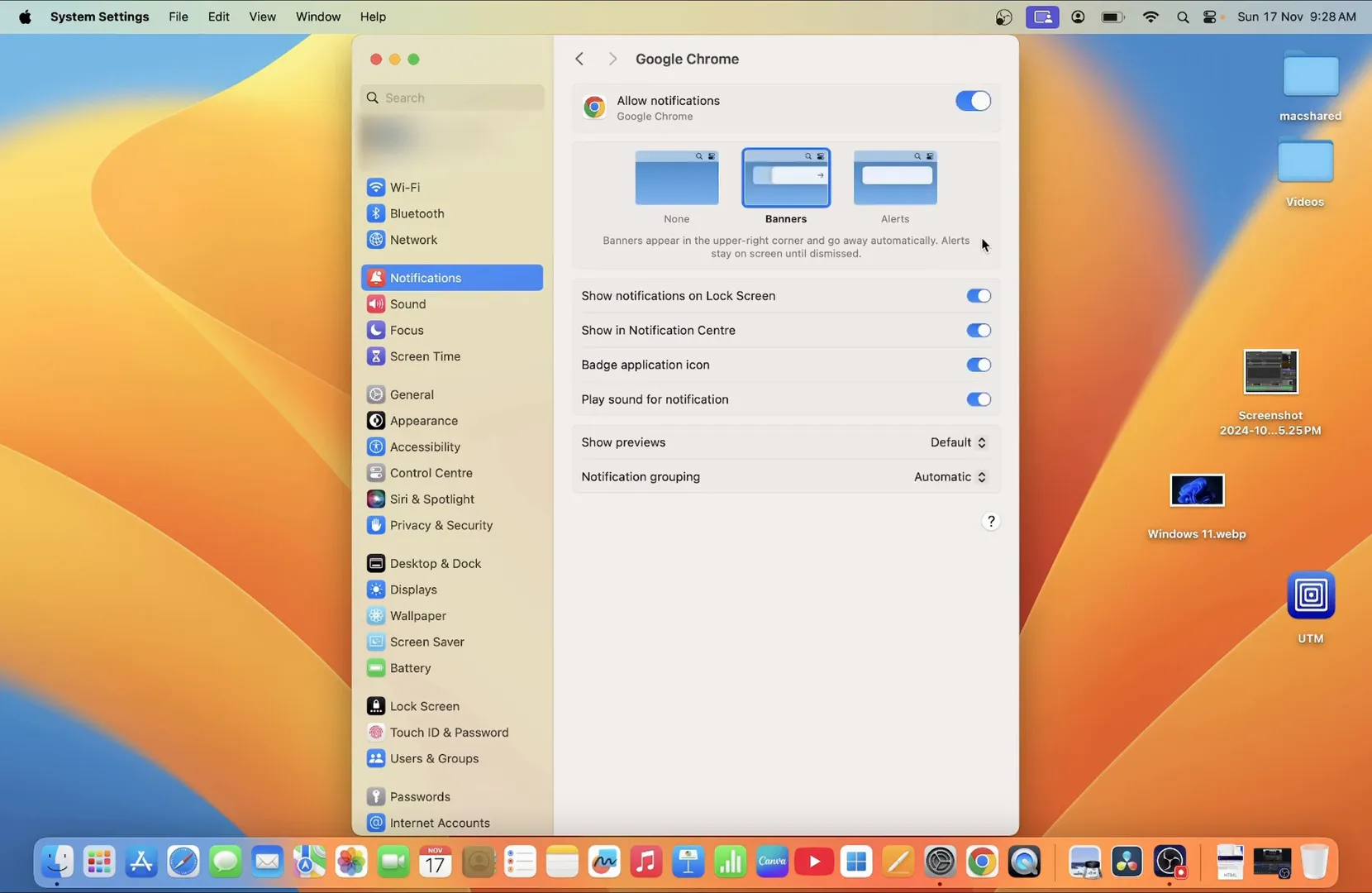The height and width of the screenshot is (893, 1372).
Task: Click the Search field in sidebar
Action: (452, 98)
